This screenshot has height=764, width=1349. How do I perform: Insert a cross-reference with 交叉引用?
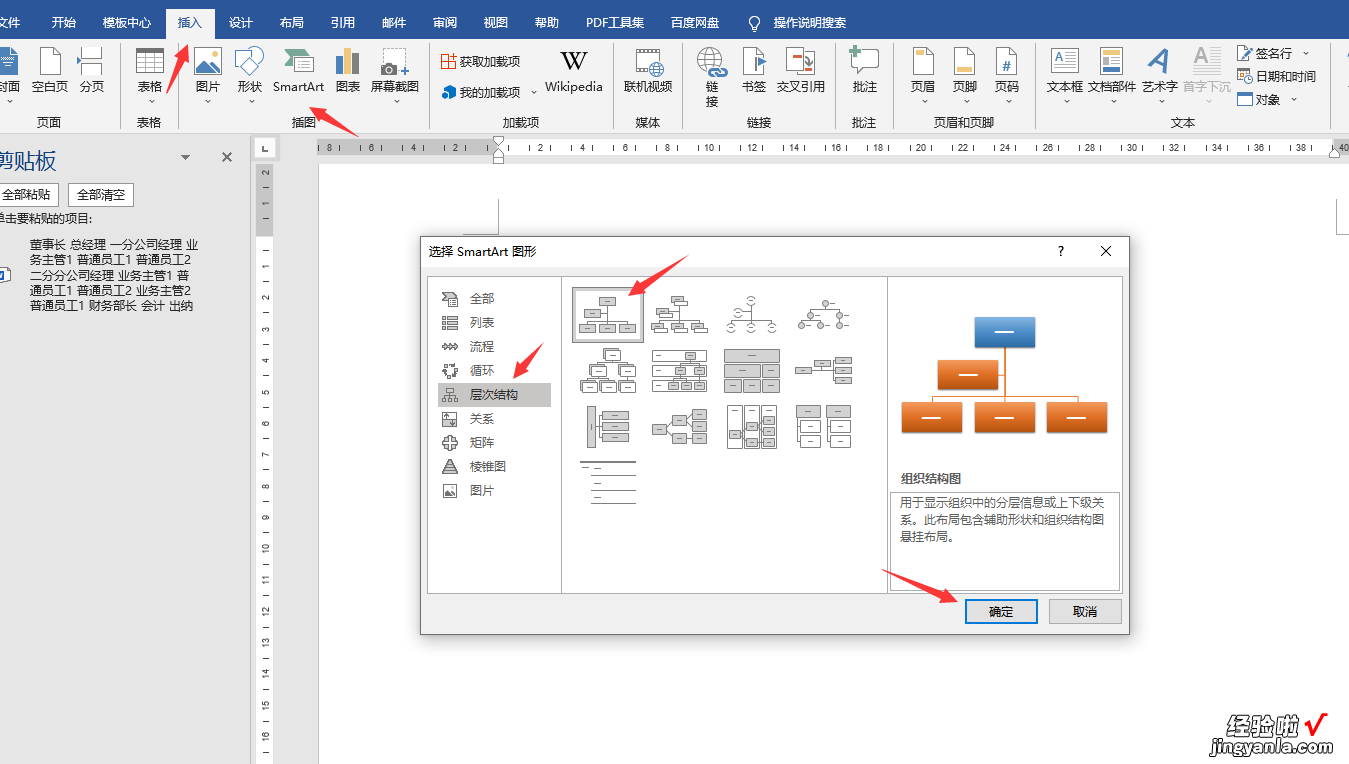[801, 70]
